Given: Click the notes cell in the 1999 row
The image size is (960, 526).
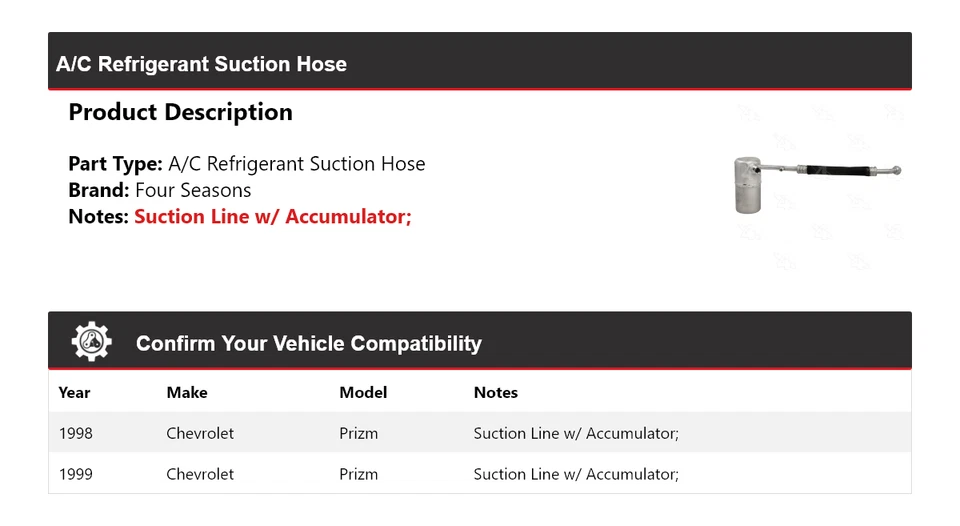Looking at the screenshot, I should click(x=576, y=474).
